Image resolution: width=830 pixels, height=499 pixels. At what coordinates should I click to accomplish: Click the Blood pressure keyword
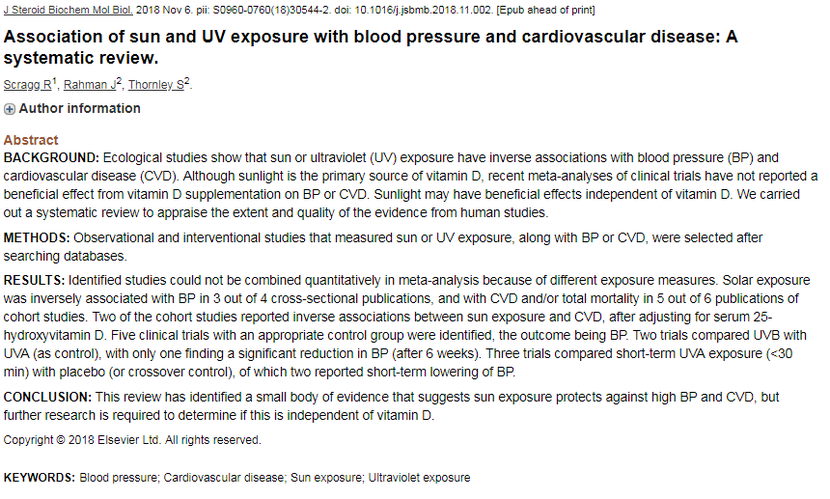point(119,478)
